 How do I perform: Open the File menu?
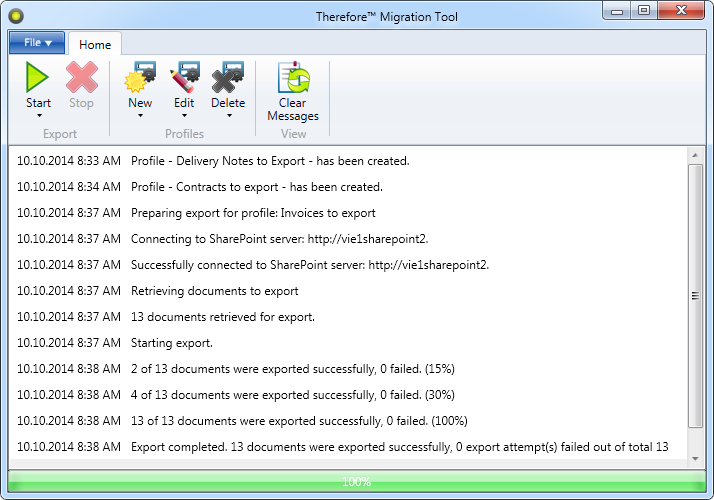[37, 42]
